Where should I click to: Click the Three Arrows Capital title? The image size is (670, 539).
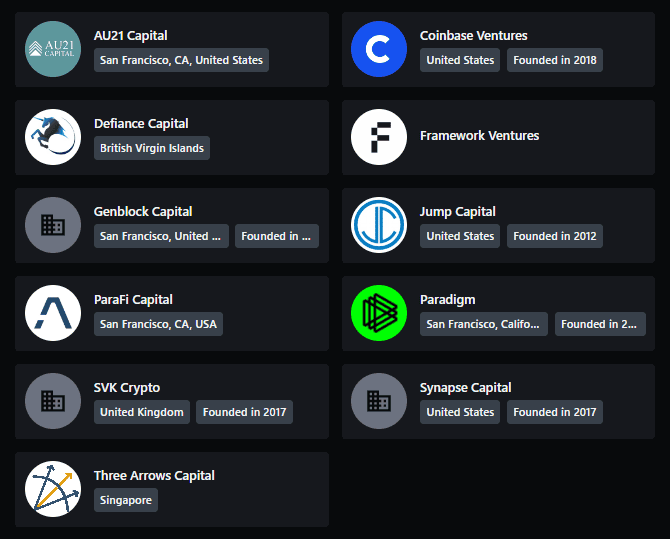(154, 476)
